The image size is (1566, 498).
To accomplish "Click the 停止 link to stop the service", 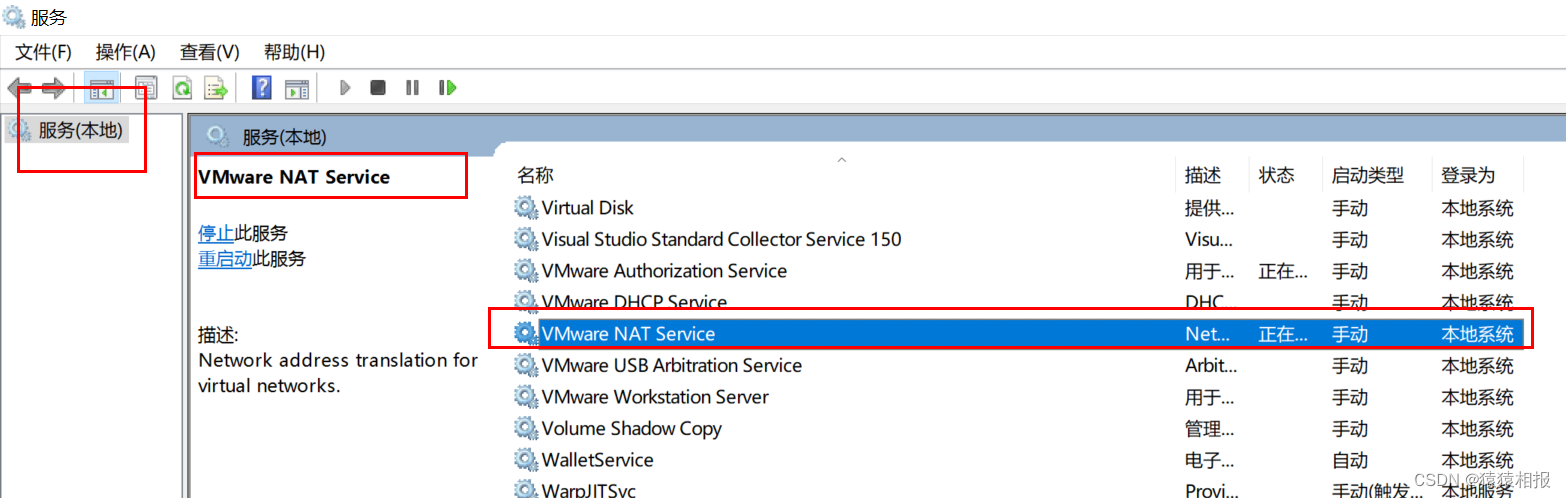I will pyautogui.click(x=216, y=233).
